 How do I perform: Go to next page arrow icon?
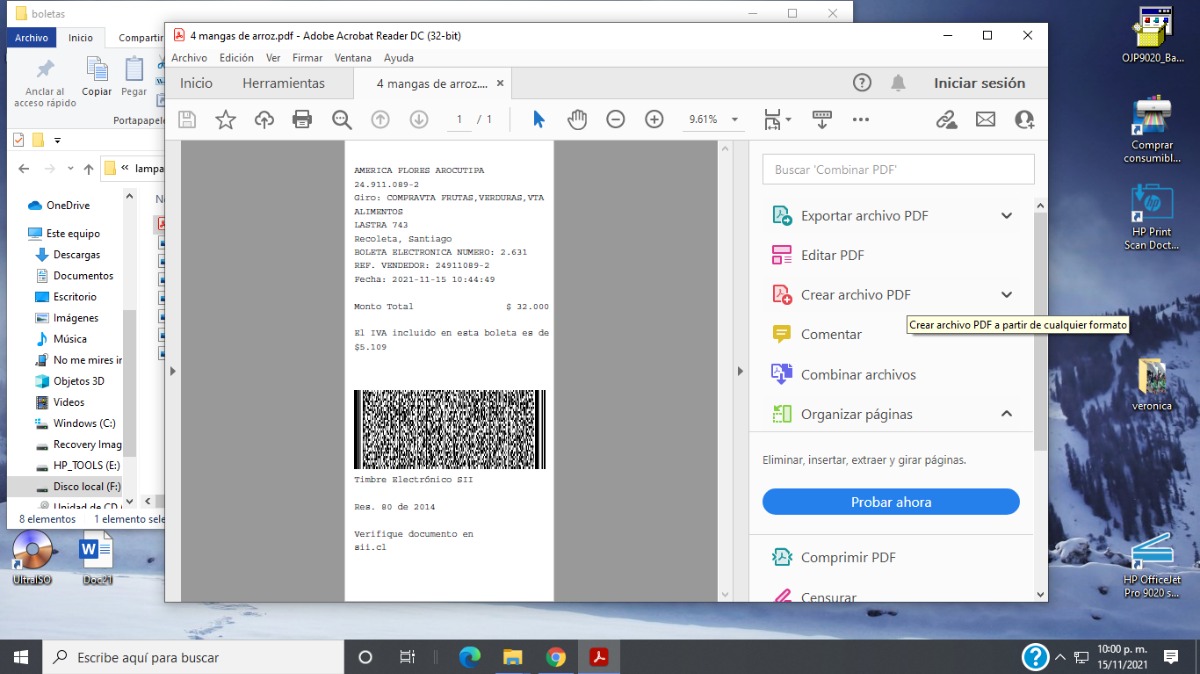(x=419, y=120)
